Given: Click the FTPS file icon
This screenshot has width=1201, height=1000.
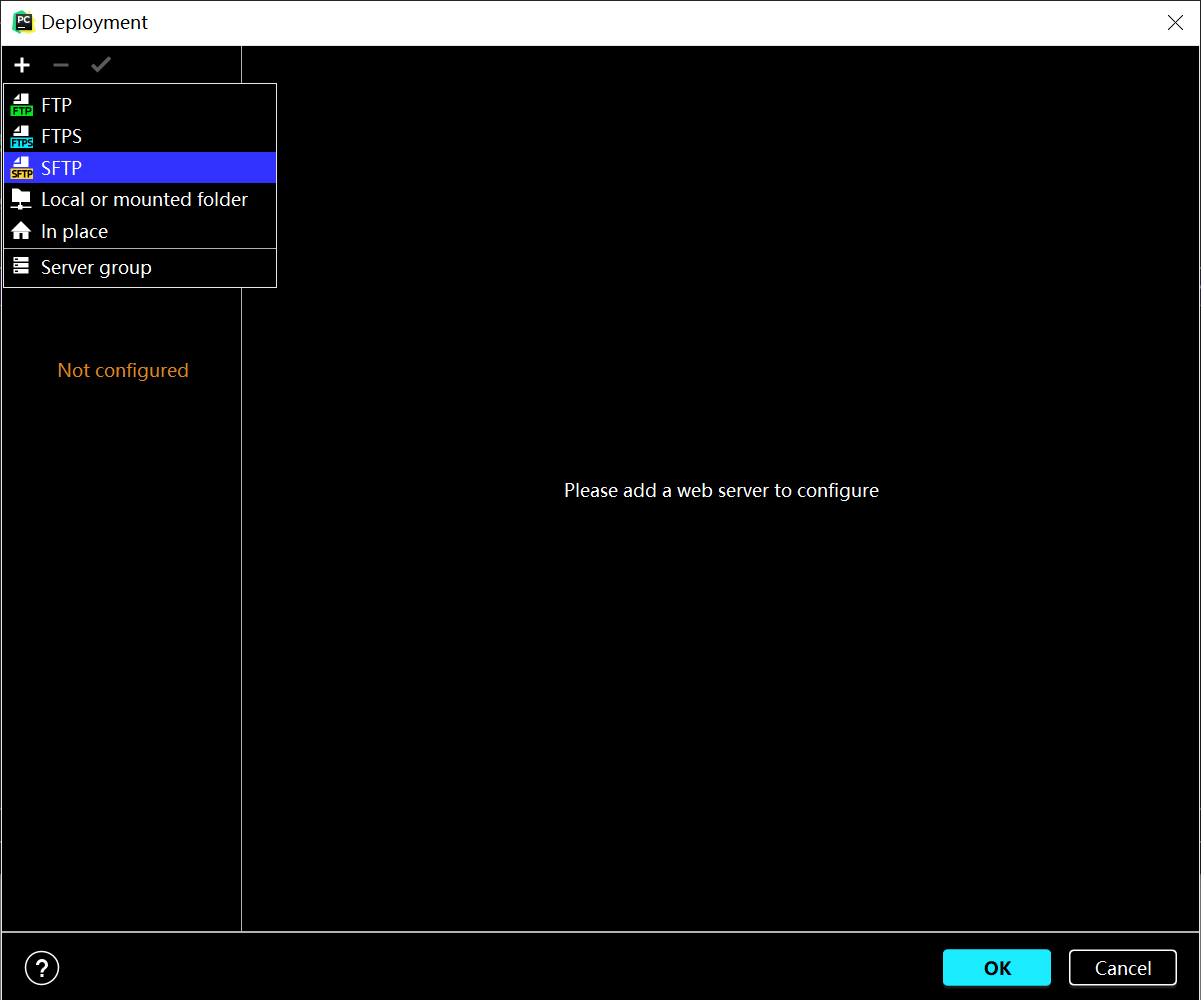Looking at the screenshot, I should 21,137.
